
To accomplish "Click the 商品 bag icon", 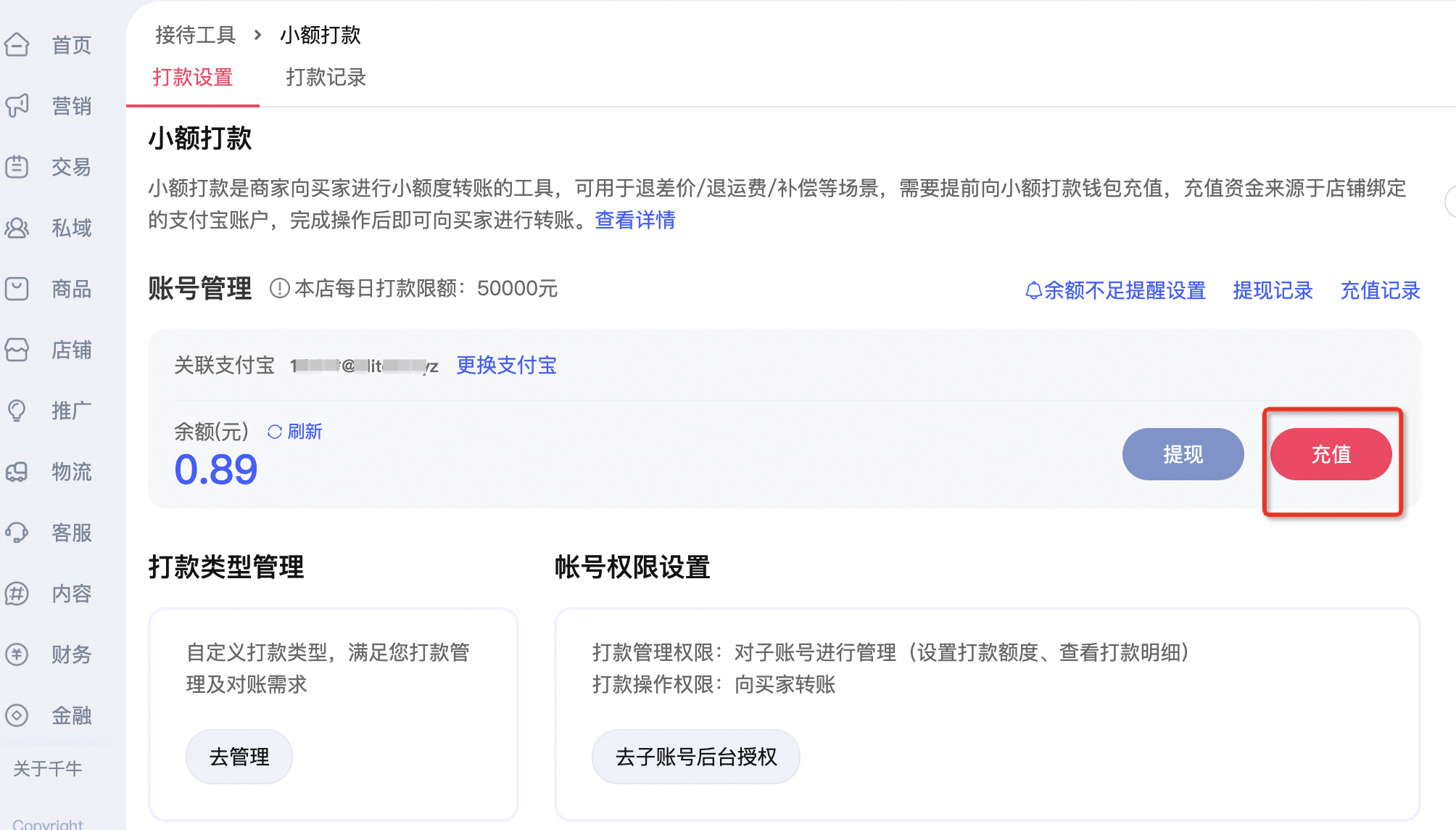I will pos(17,289).
